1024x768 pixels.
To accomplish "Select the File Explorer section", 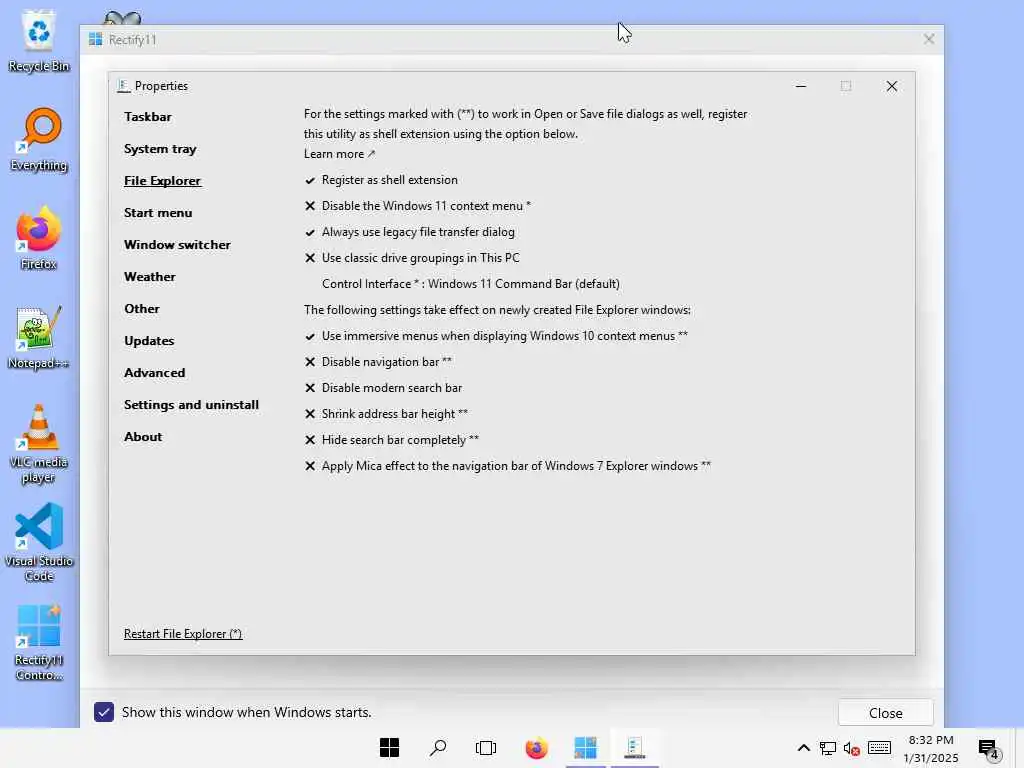I will (x=163, y=181).
